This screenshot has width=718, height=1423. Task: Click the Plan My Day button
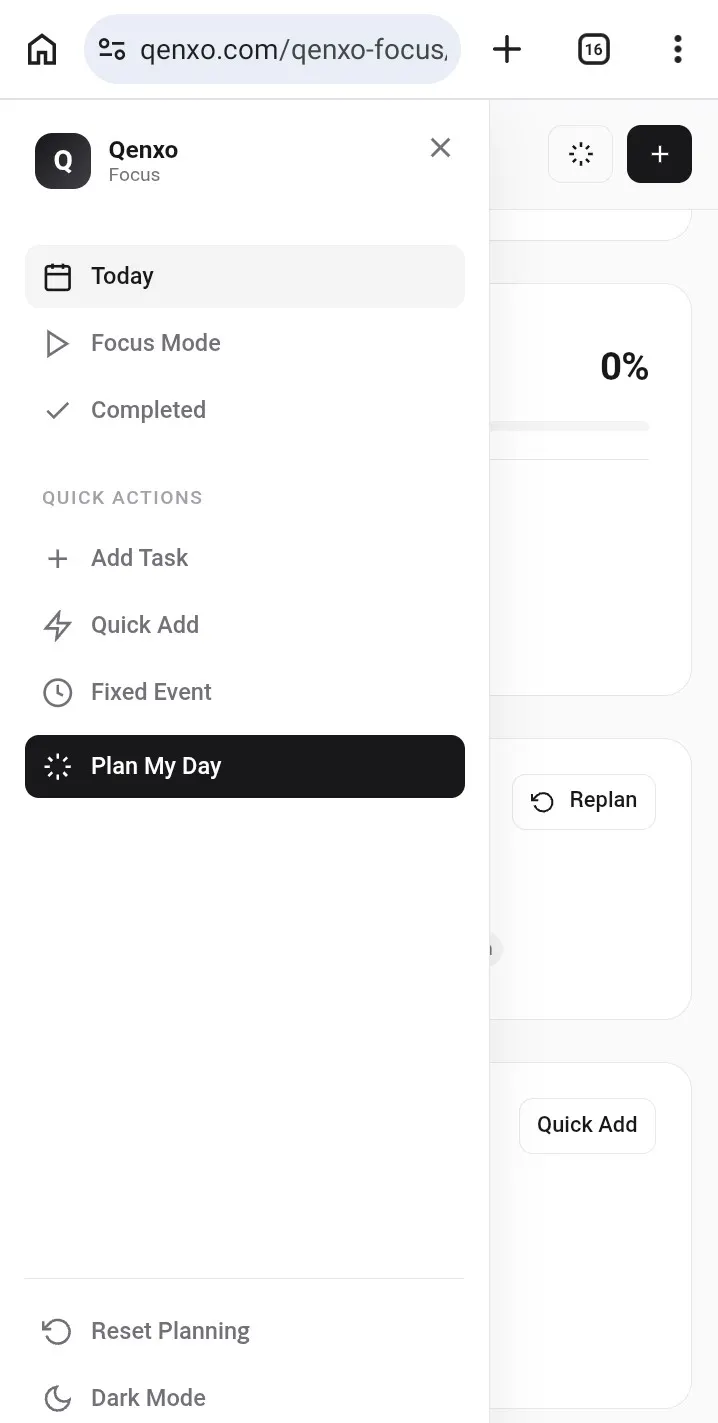[x=245, y=766]
